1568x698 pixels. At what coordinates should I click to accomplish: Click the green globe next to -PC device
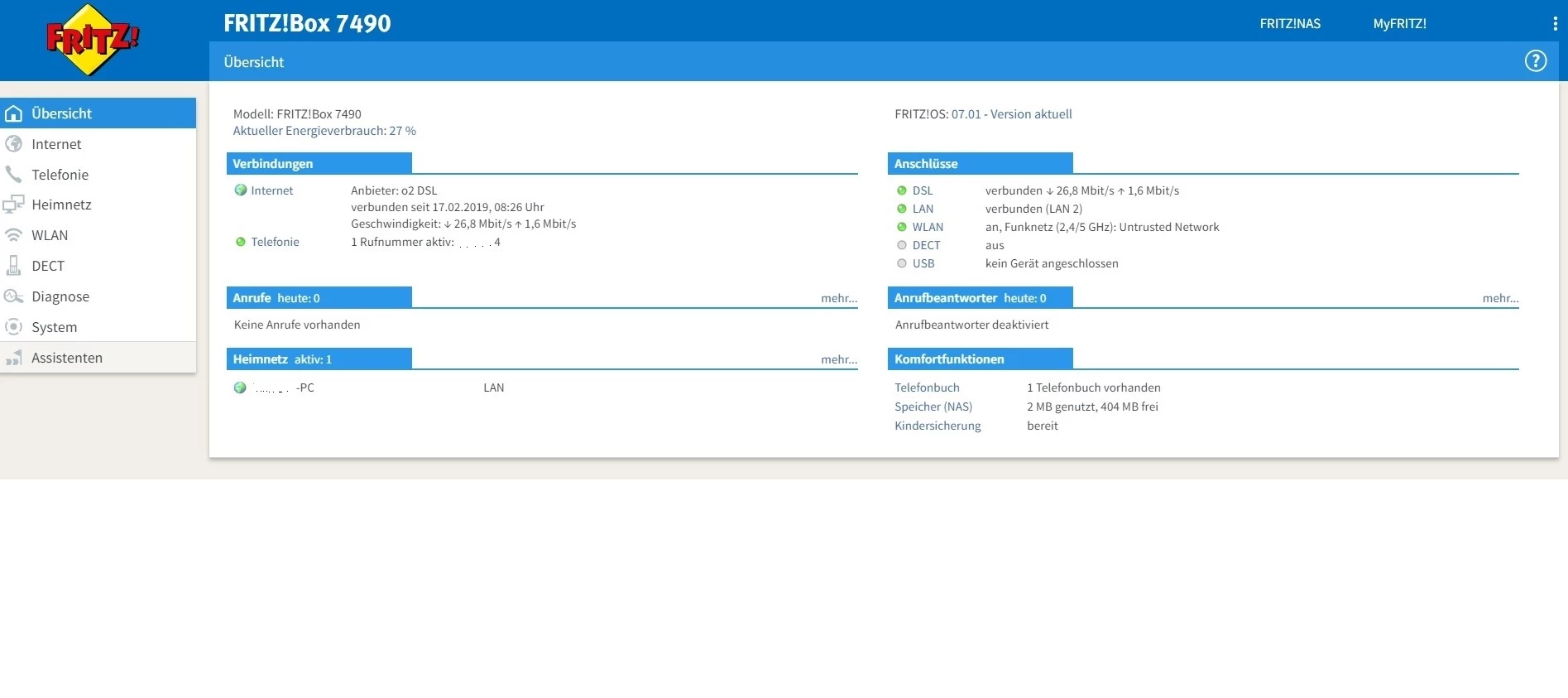[240, 388]
